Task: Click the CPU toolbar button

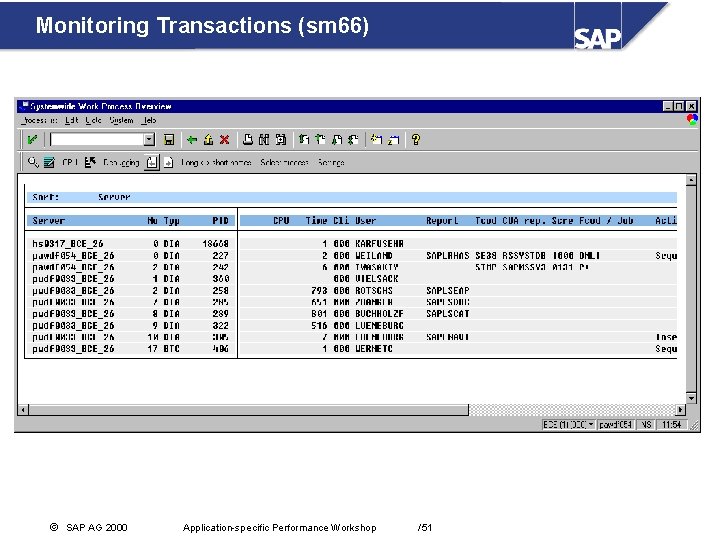Action: pyautogui.click(x=69, y=162)
